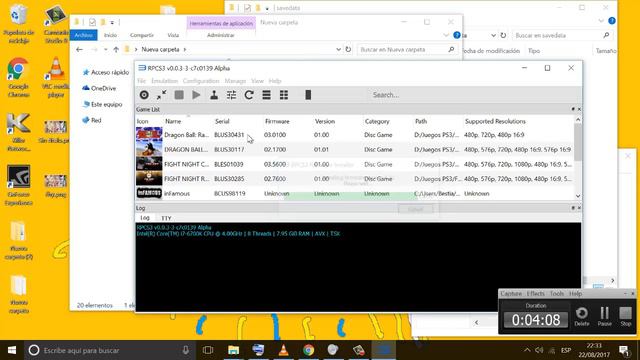Open the Emulation menu in RPCS3
Screen dimensions: 640x360
pyautogui.click(x=164, y=81)
